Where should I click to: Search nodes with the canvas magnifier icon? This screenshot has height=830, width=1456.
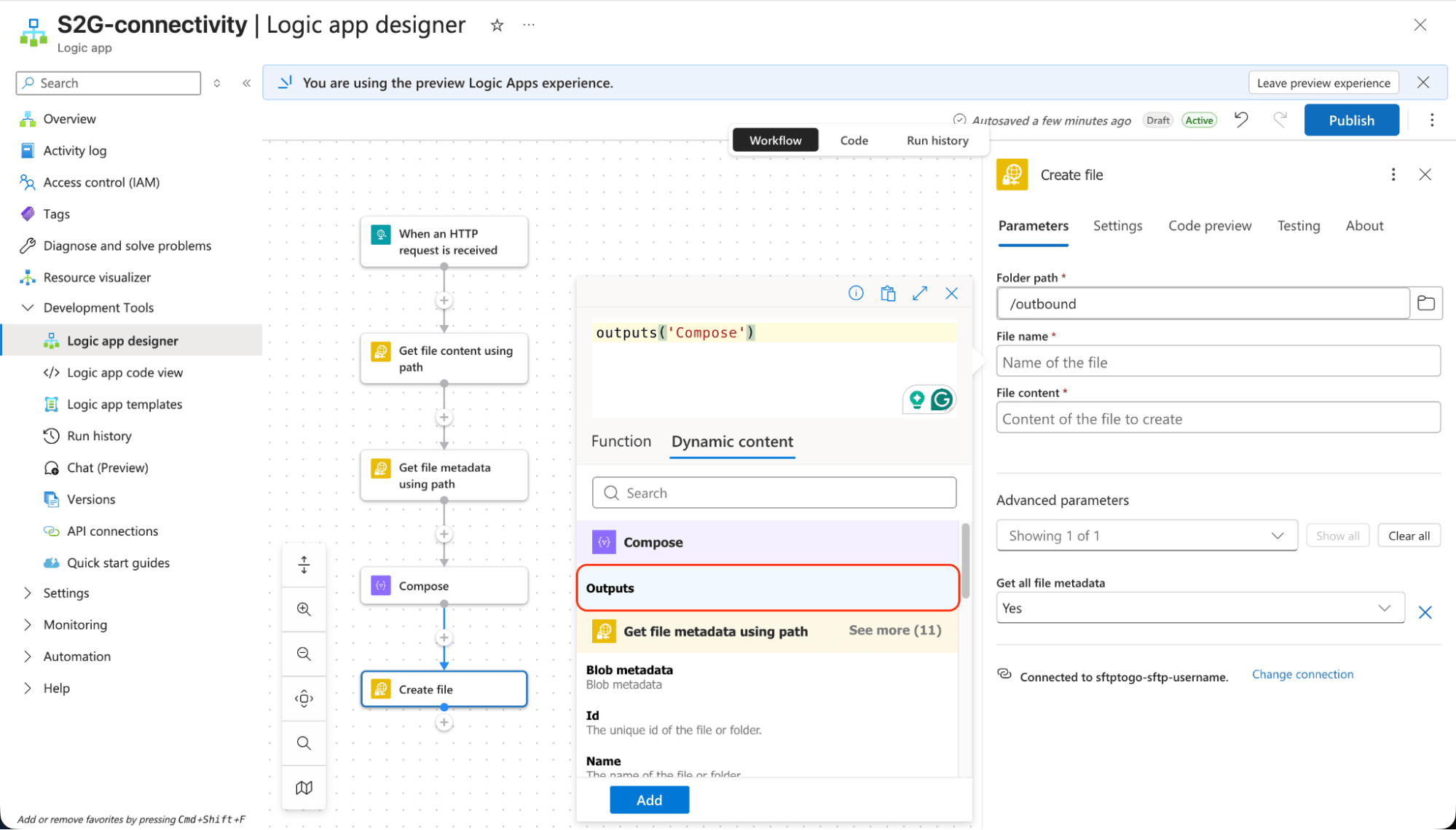(304, 743)
